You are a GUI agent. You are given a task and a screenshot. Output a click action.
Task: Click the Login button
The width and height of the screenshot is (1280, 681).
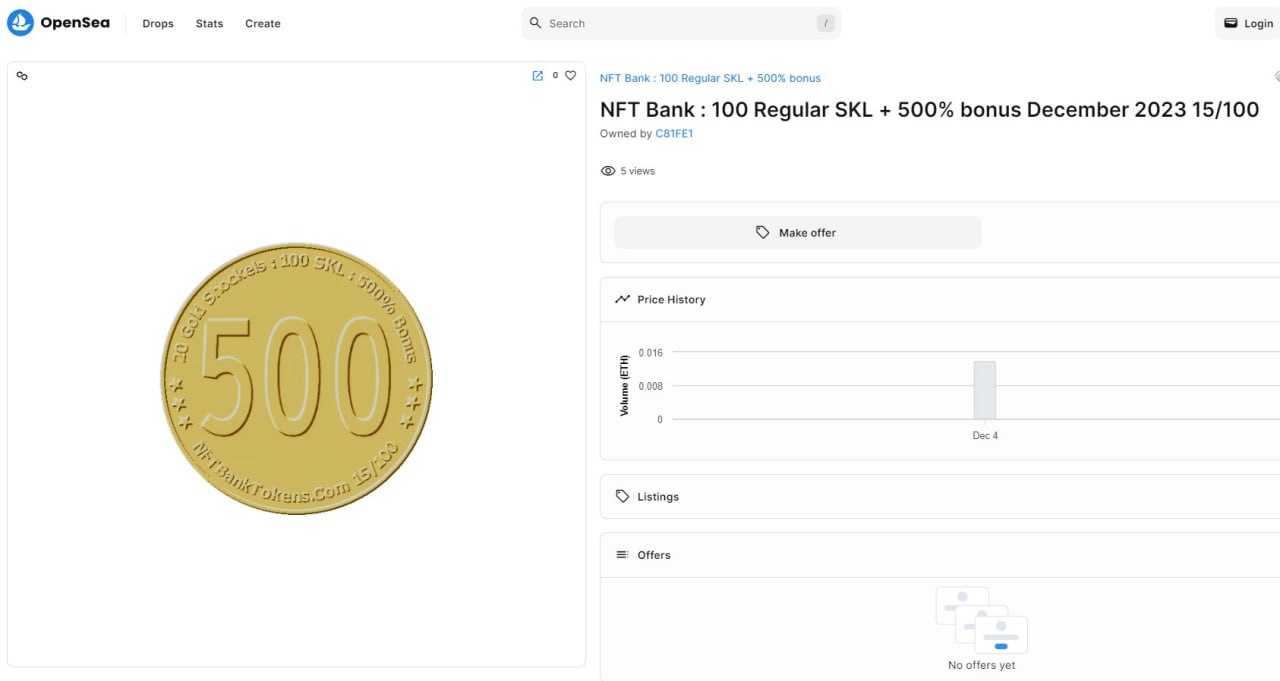[1248, 23]
